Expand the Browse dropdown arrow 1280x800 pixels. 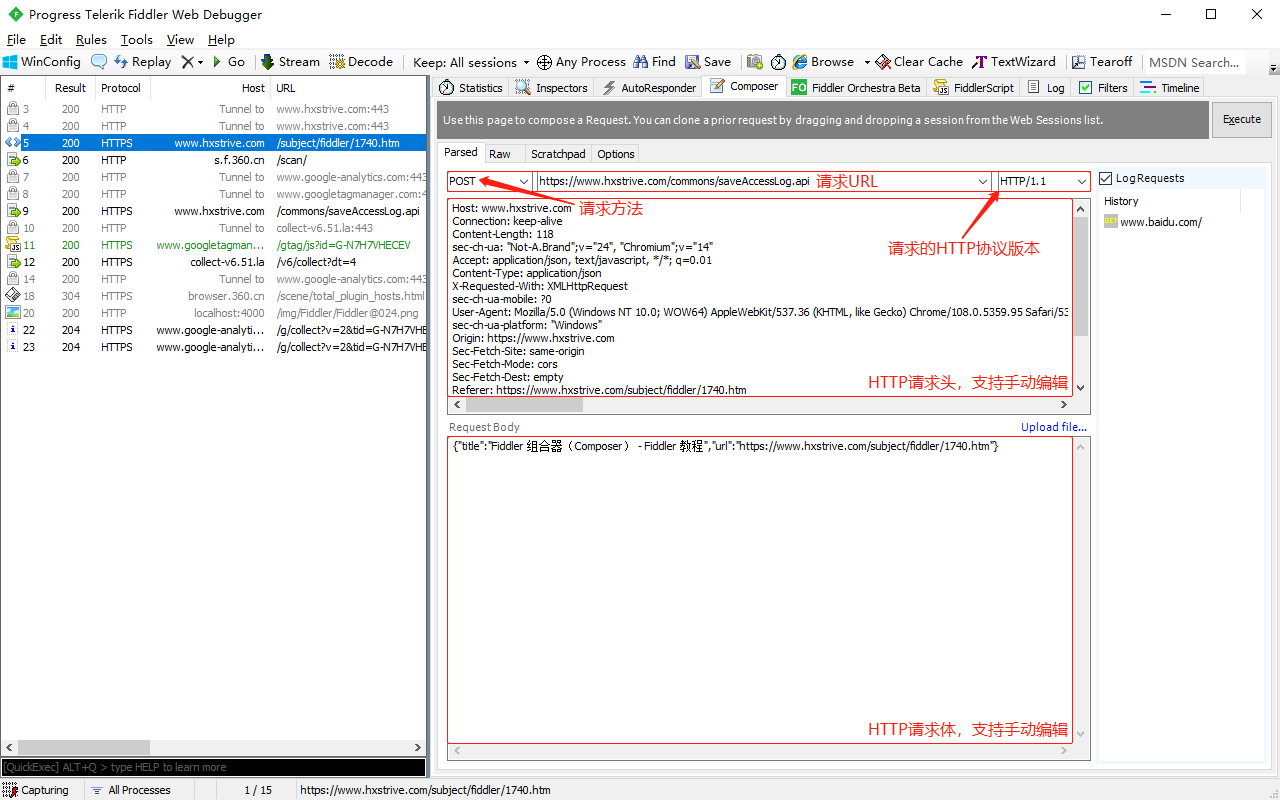click(867, 62)
